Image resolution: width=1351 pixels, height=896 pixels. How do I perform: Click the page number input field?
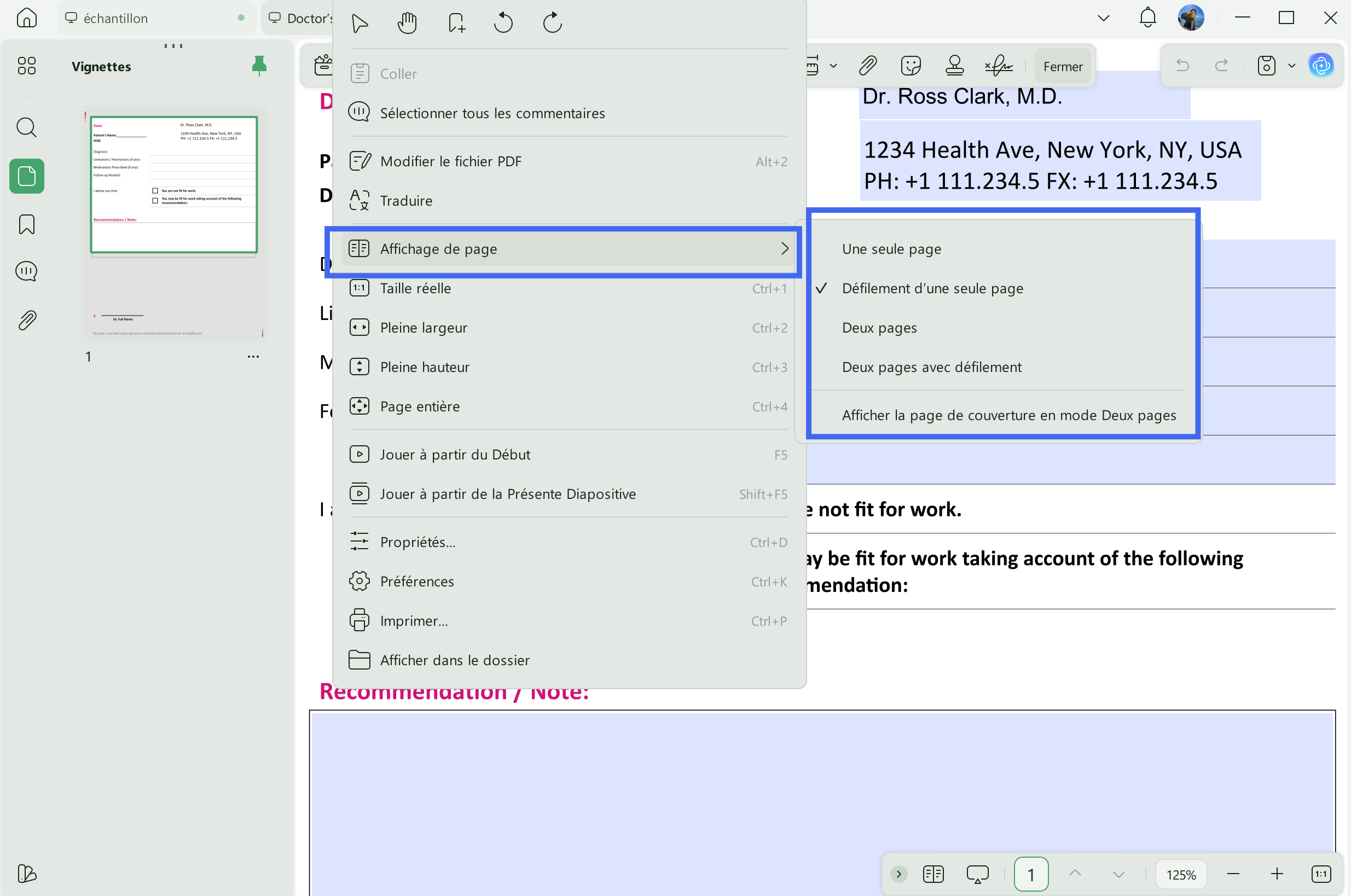(1030, 874)
